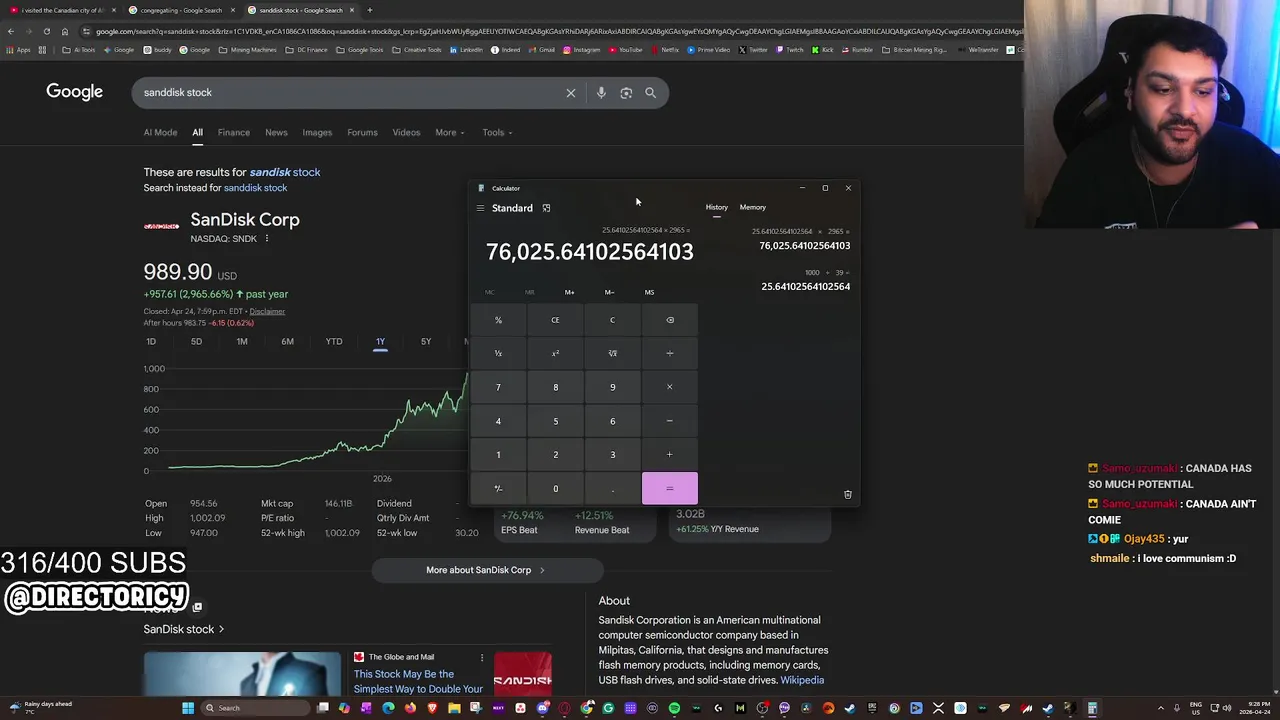The height and width of the screenshot is (720, 1280).
Task: Click the 0 key in Calculator
Action: tap(556, 489)
